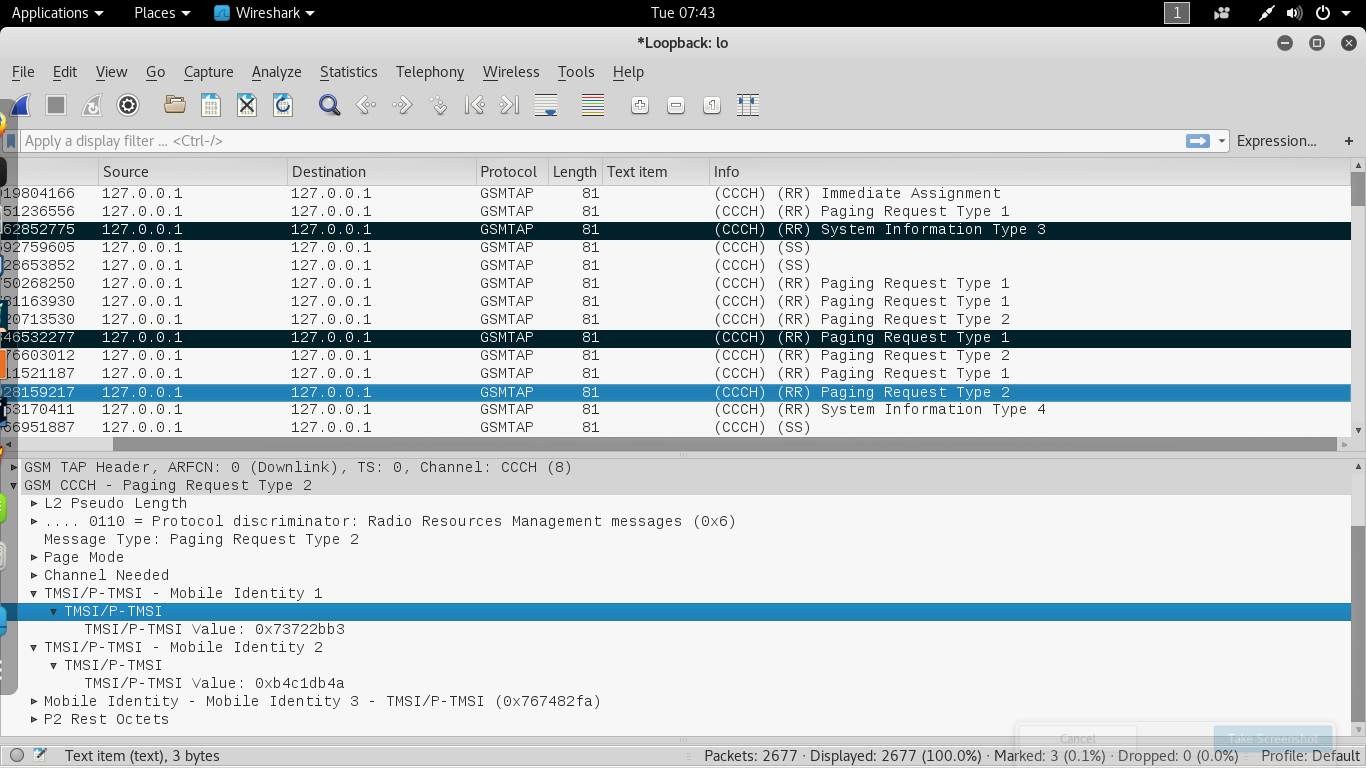Click the Resize columns toolbar icon
The width and height of the screenshot is (1366, 768).
(748, 105)
